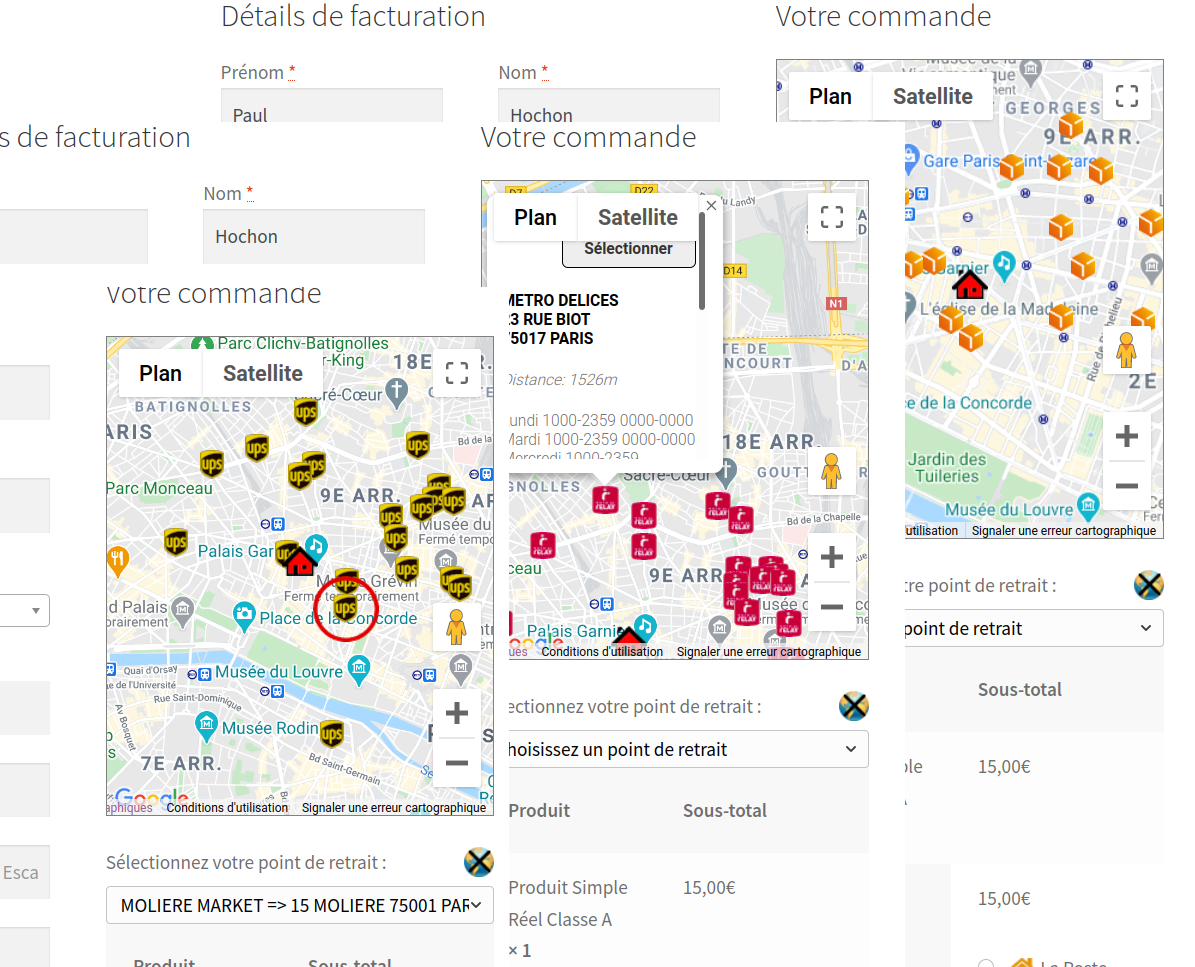The height and width of the screenshot is (967, 1195).
Task: Pick the Street View pegman on the UPS map
Action: pyautogui.click(x=456, y=627)
